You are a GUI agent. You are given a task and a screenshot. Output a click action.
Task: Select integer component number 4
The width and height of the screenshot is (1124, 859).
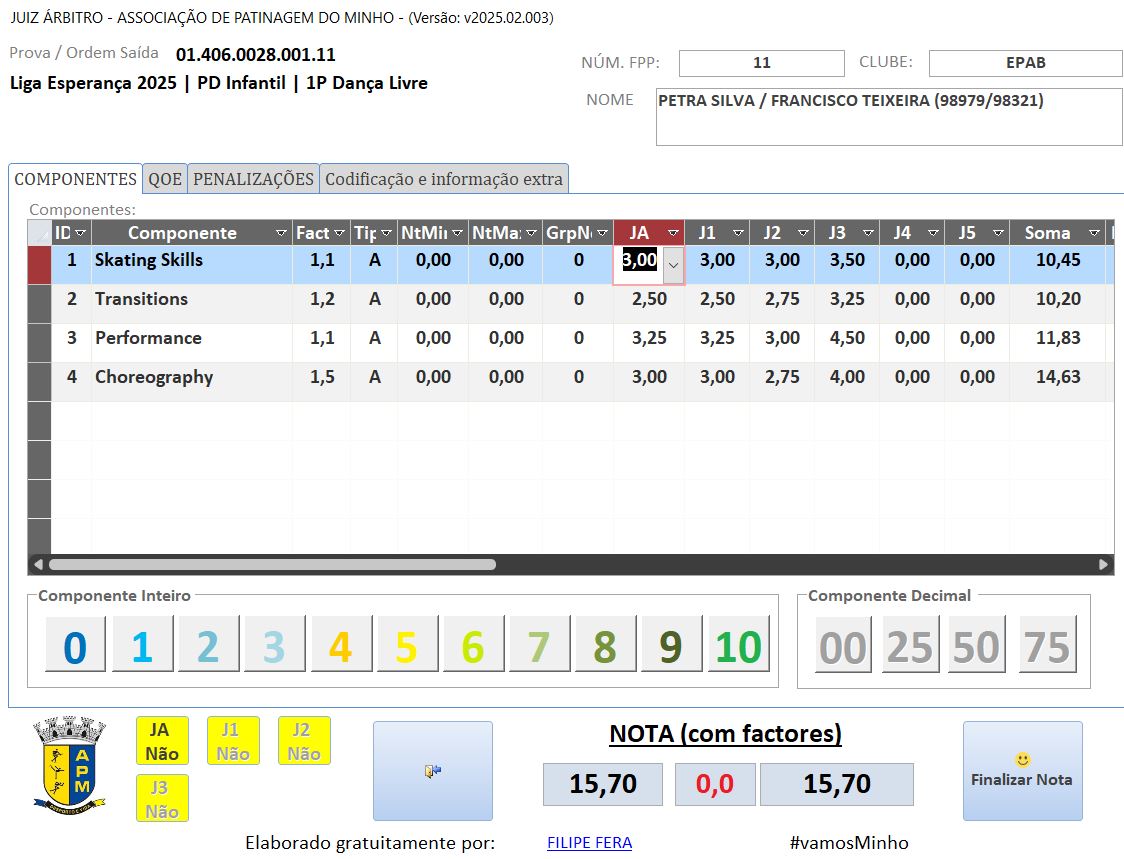pos(340,646)
